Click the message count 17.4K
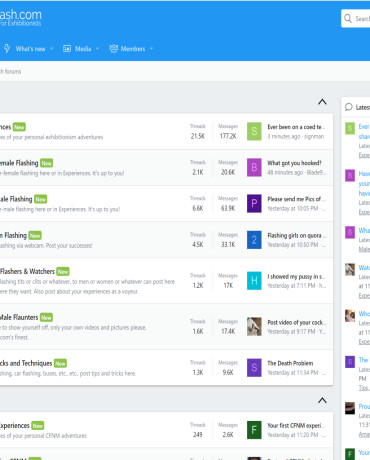 [x=228, y=331]
